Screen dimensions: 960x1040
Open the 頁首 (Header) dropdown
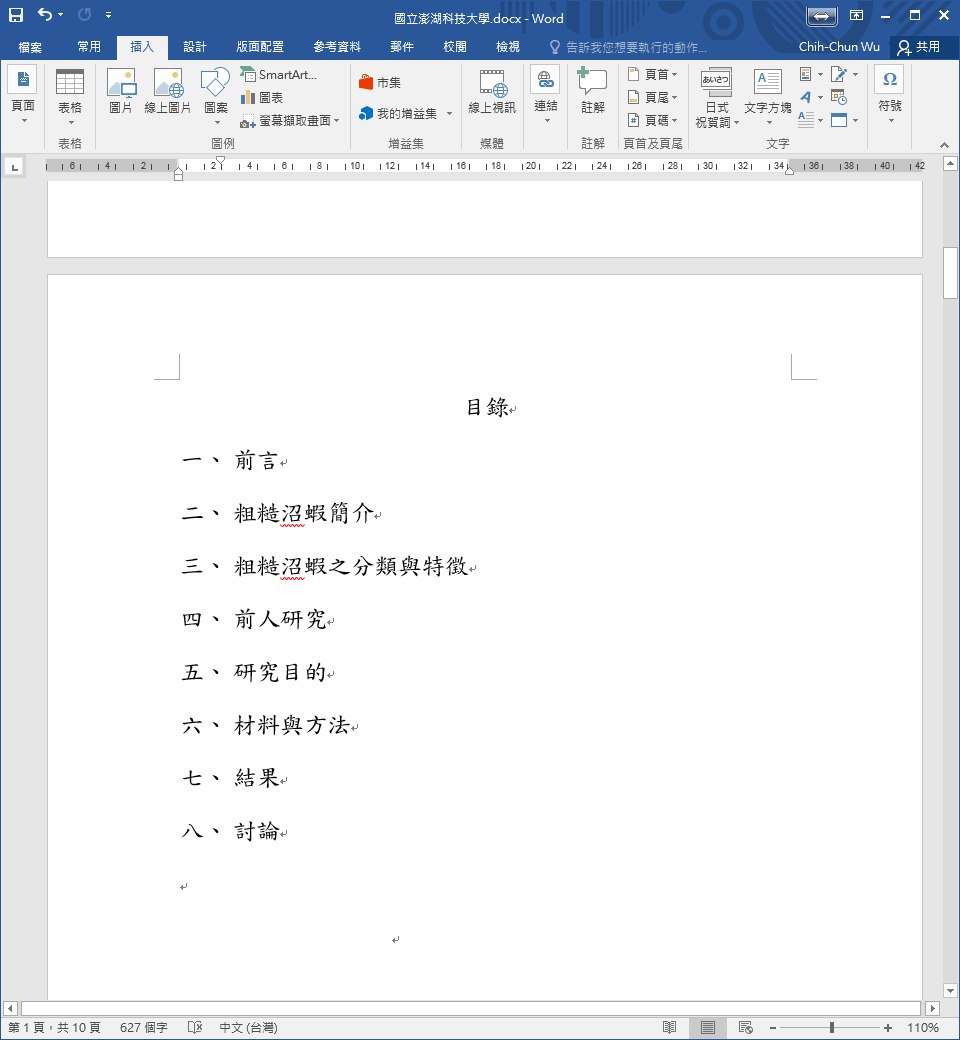pos(653,74)
